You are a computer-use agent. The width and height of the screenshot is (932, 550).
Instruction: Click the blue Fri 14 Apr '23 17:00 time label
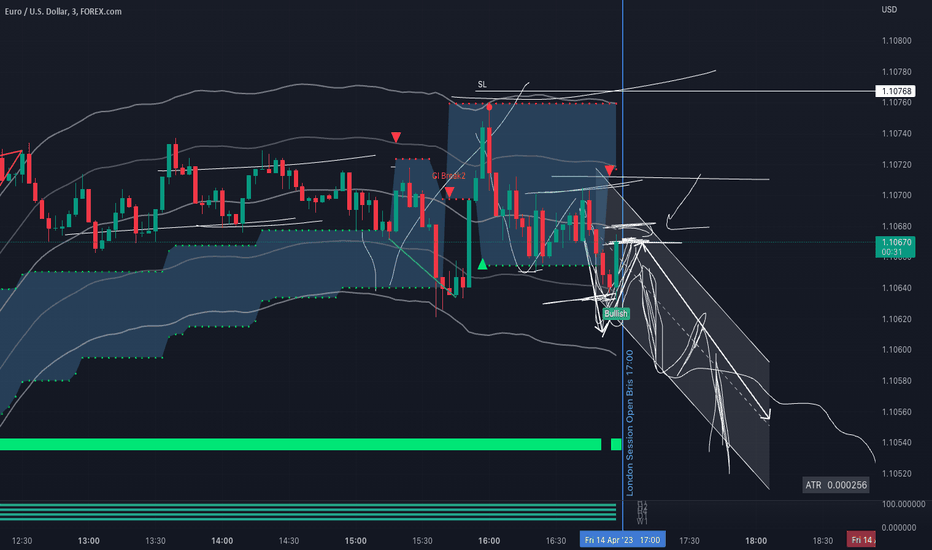point(622,540)
